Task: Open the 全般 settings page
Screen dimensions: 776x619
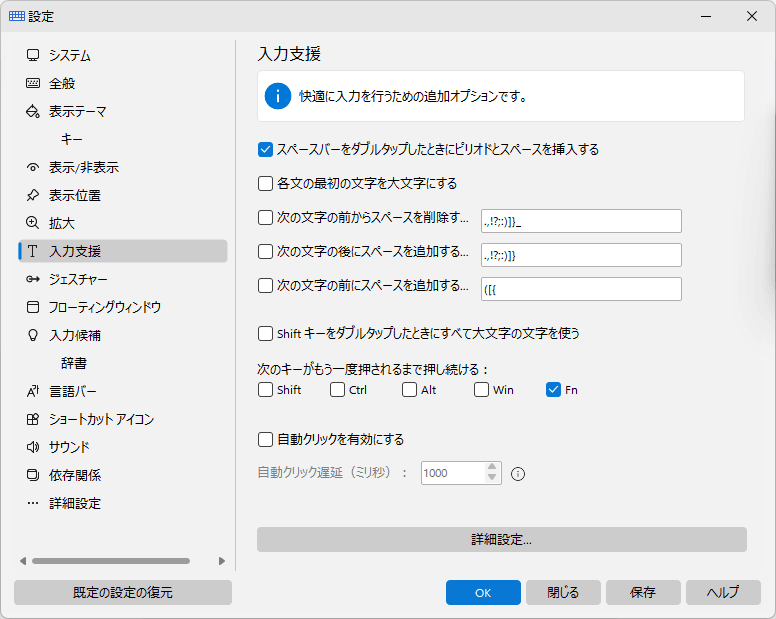Action: [x=123, y=83]
